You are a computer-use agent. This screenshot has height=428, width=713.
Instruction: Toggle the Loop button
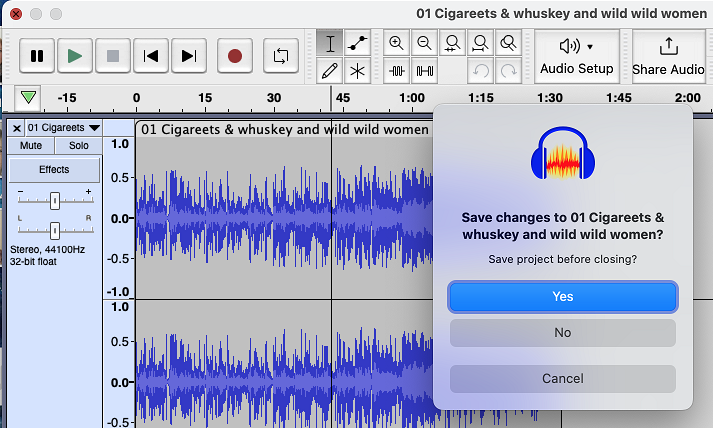click(281, 56)
